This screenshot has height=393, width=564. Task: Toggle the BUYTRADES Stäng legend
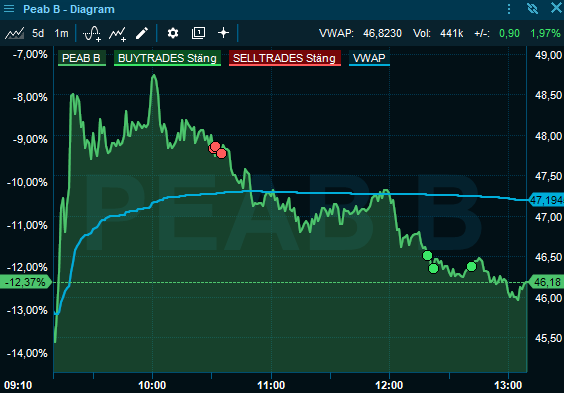[x=167, y=58]
